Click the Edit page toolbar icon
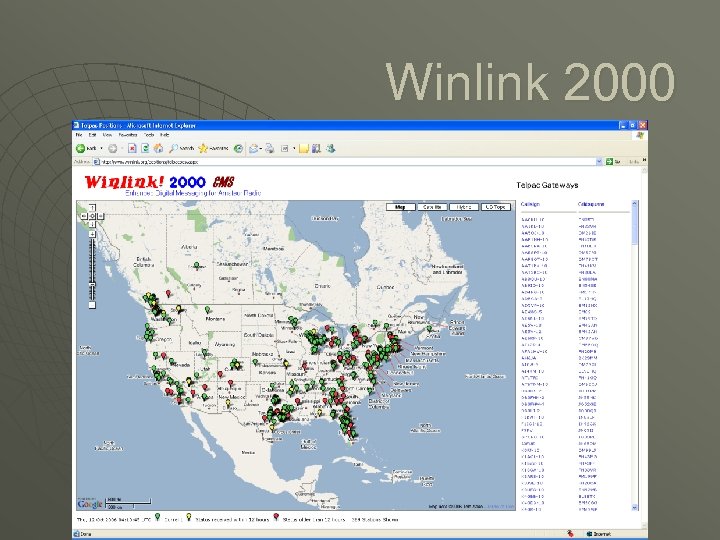The image size is (720, 540). (285, 148)
